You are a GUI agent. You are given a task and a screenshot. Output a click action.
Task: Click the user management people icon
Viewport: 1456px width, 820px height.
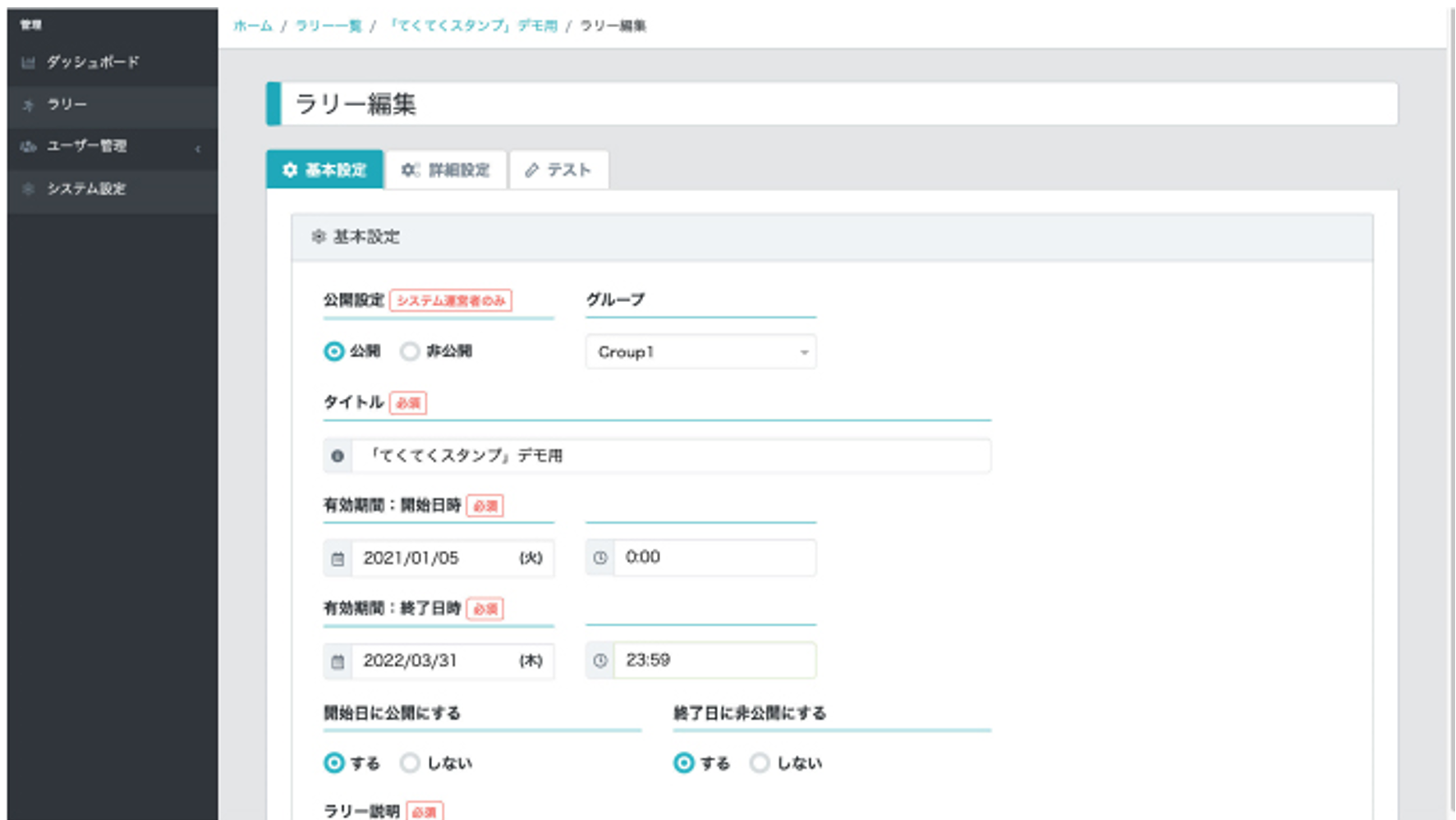[x=29, y=147]
